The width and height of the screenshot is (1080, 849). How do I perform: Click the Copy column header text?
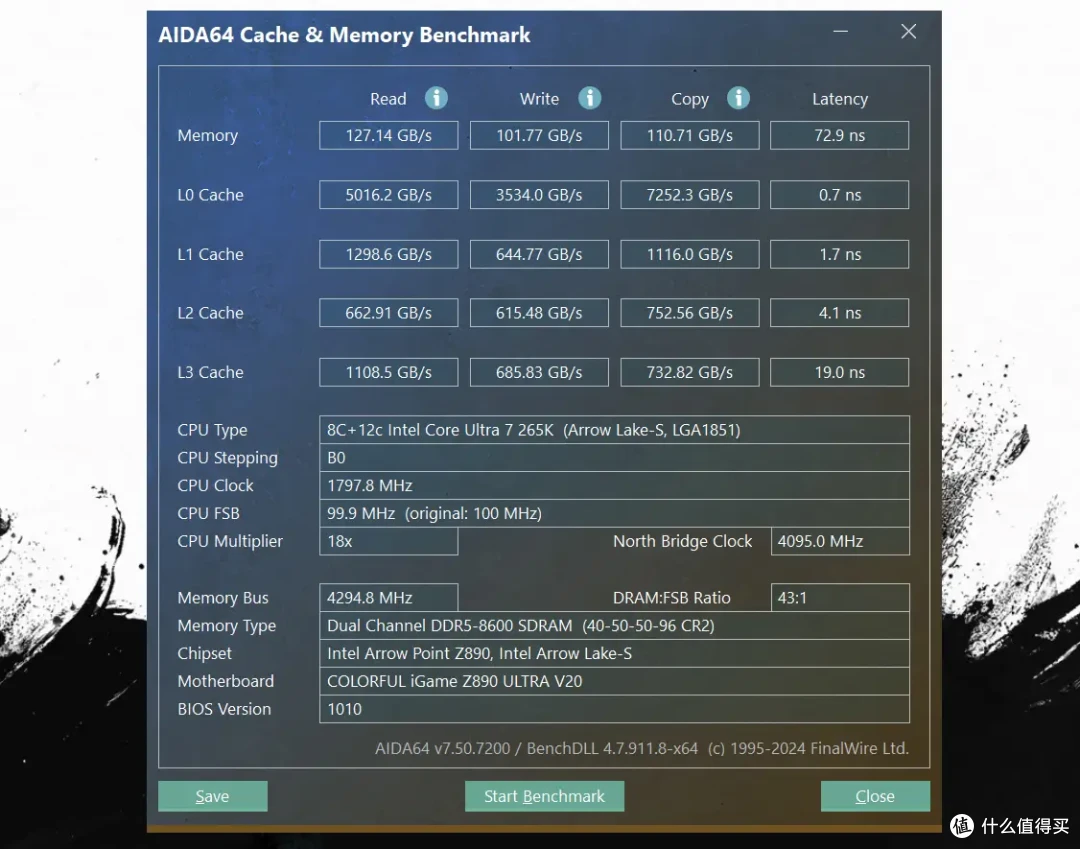(689, 100)
